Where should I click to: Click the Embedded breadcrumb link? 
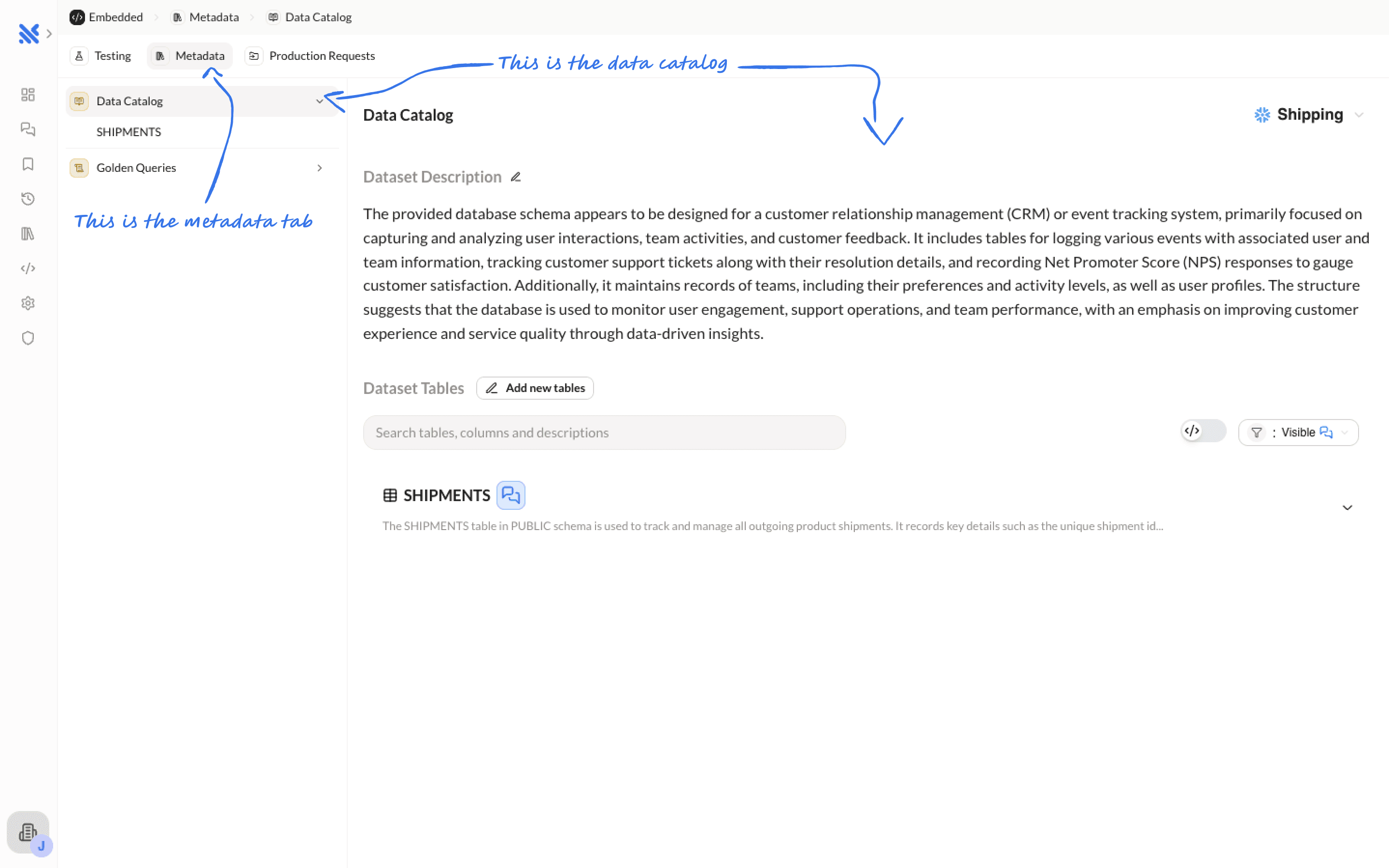tap(107, 17)
